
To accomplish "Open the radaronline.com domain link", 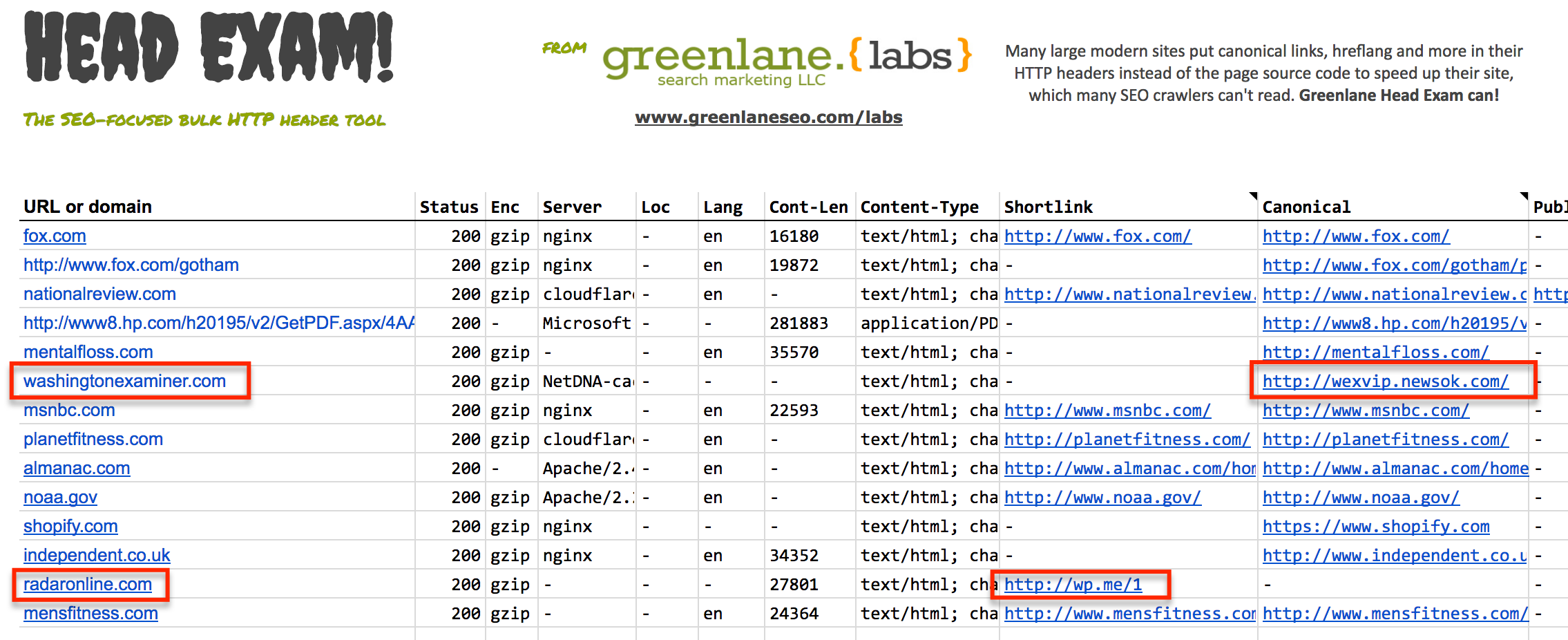I will (88, 585).
